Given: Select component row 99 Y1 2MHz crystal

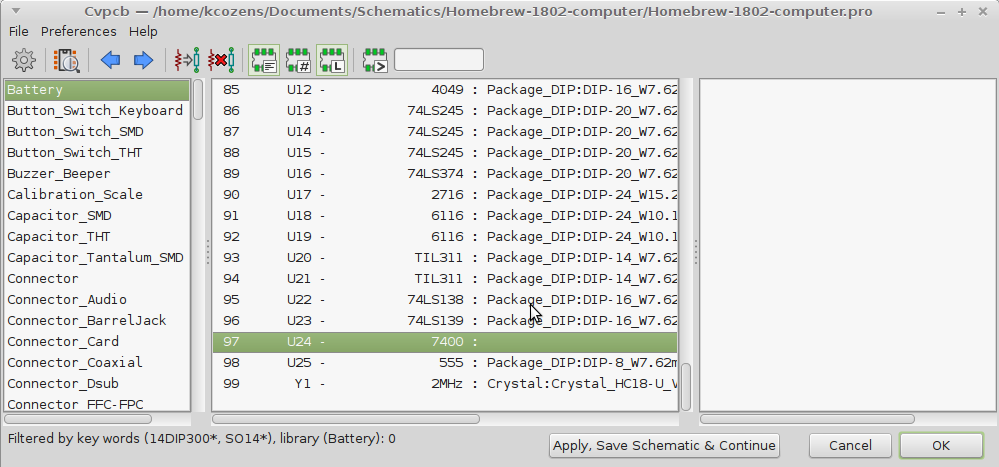Looking at the screenshot, I should click(445, 384).
